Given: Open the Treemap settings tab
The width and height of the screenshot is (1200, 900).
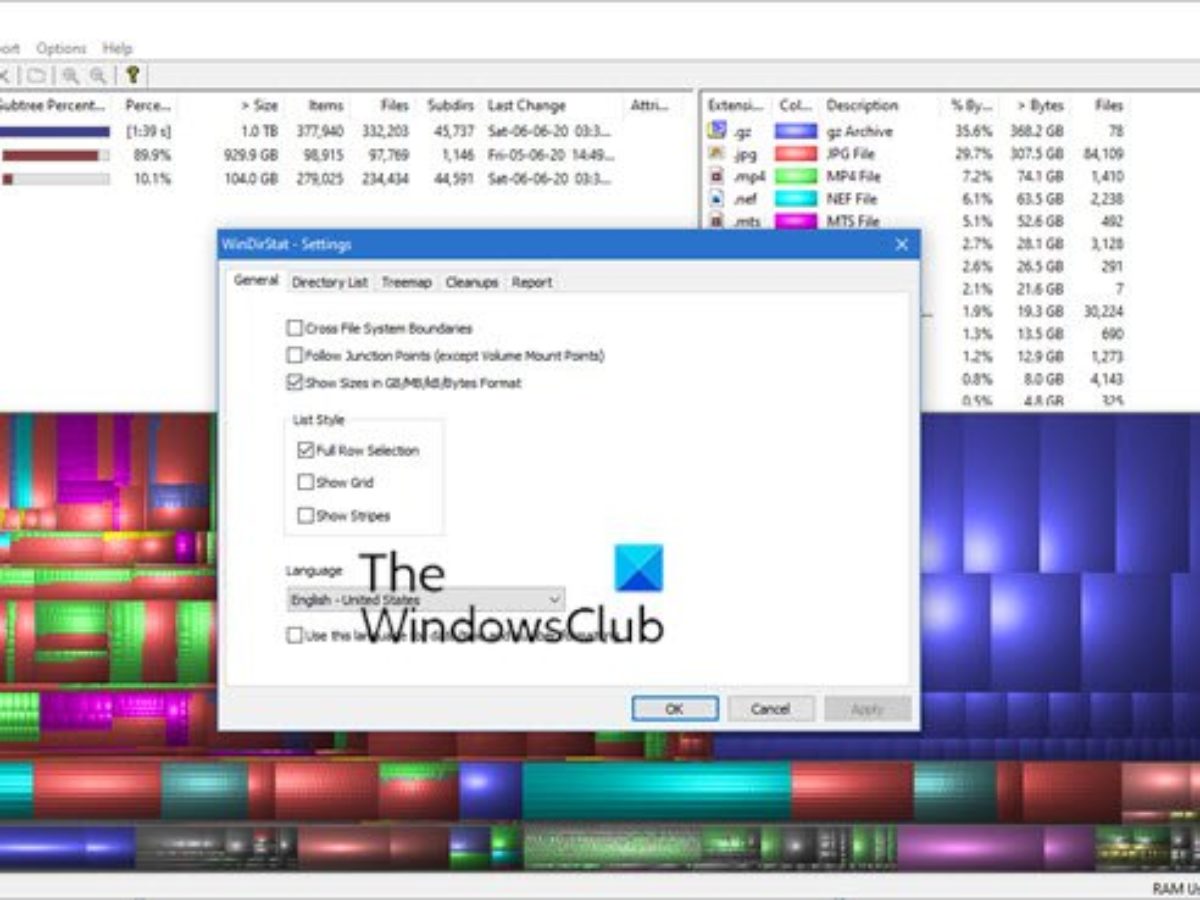Looking at the screenshot, I should click(x=406, y=283).
